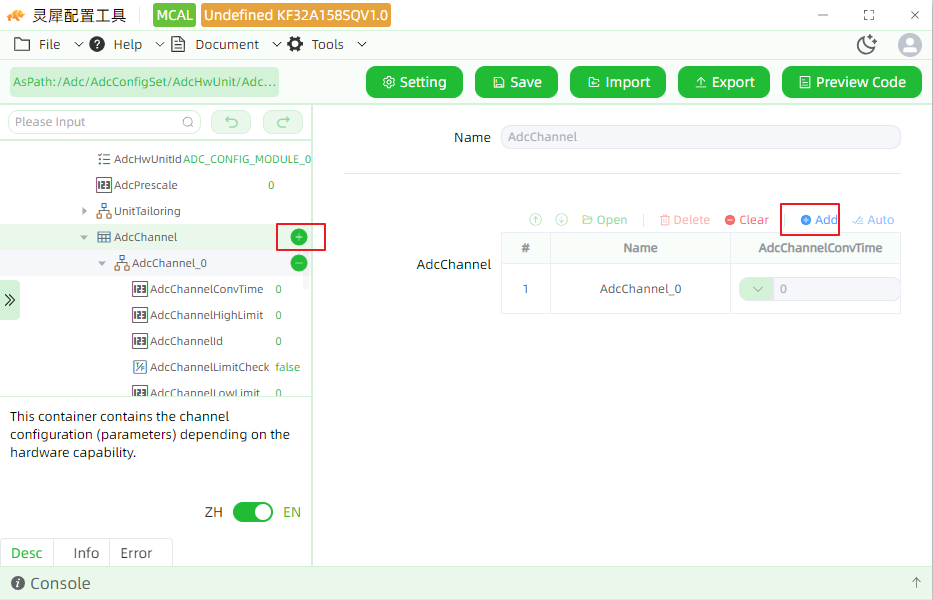The height and width of the screenshot is (600, 933).
Task: Remove AdcChannel_0 with the green minus icon
Action: (x=299, y=262)
